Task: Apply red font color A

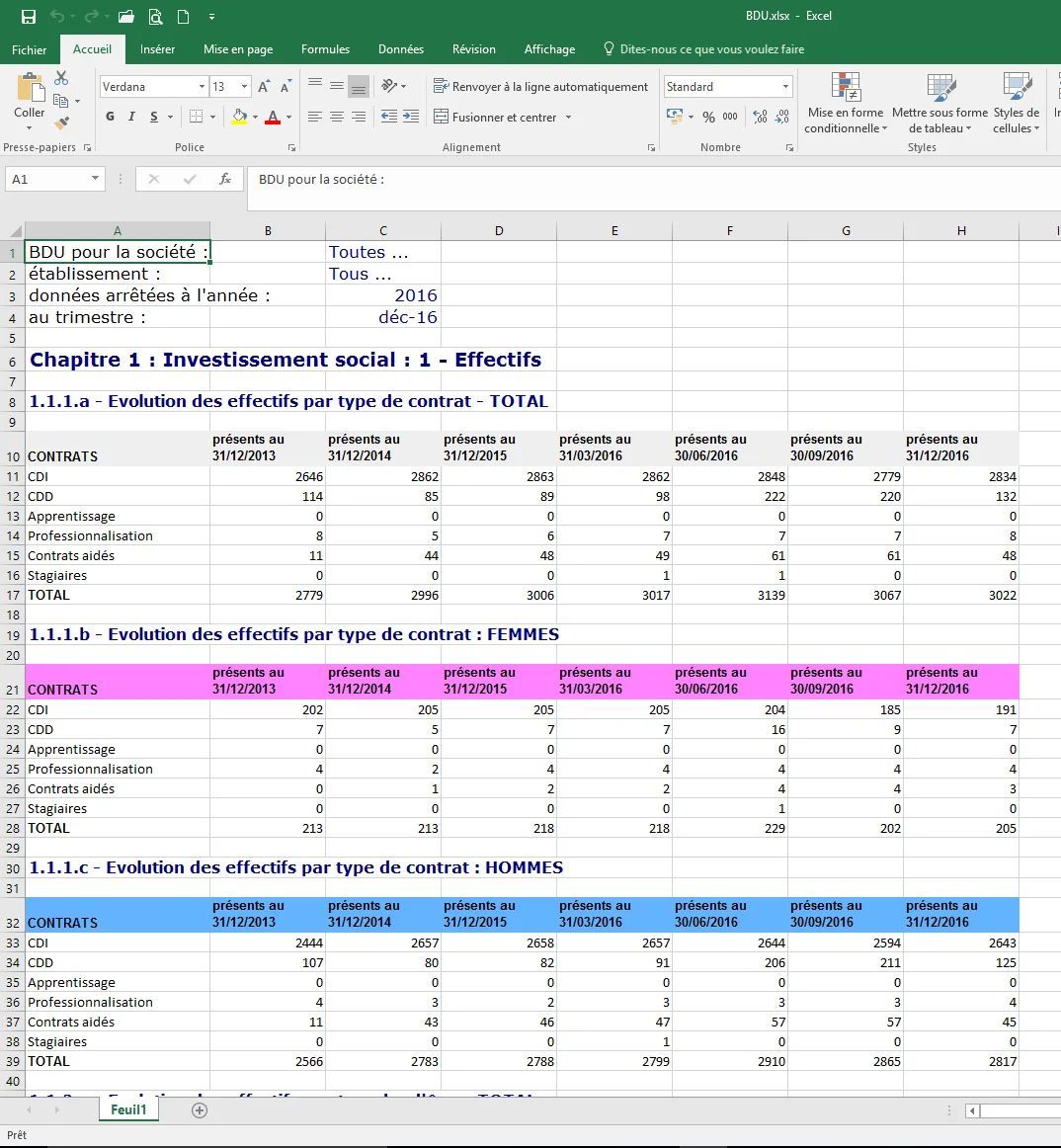Action: click(273, 117)
